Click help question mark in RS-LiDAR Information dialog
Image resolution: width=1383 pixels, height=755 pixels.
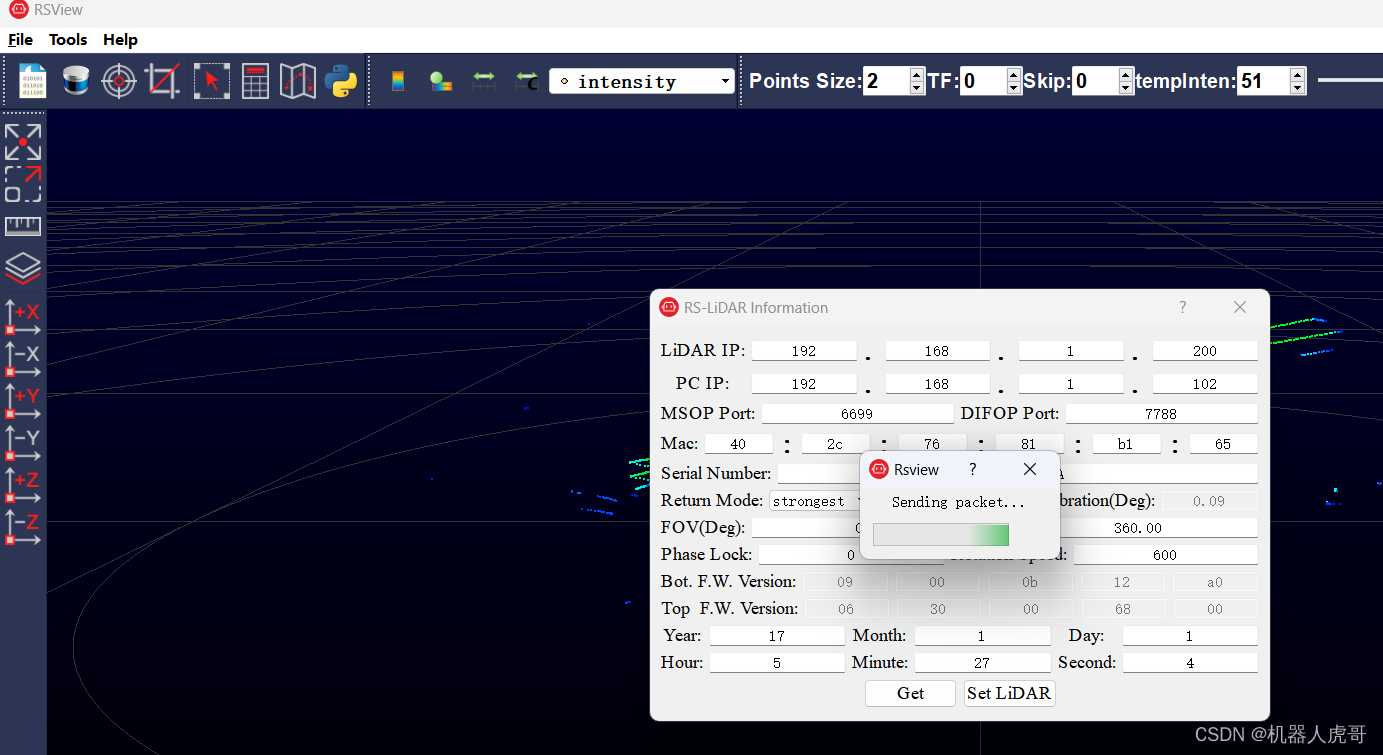point(1183,307)
